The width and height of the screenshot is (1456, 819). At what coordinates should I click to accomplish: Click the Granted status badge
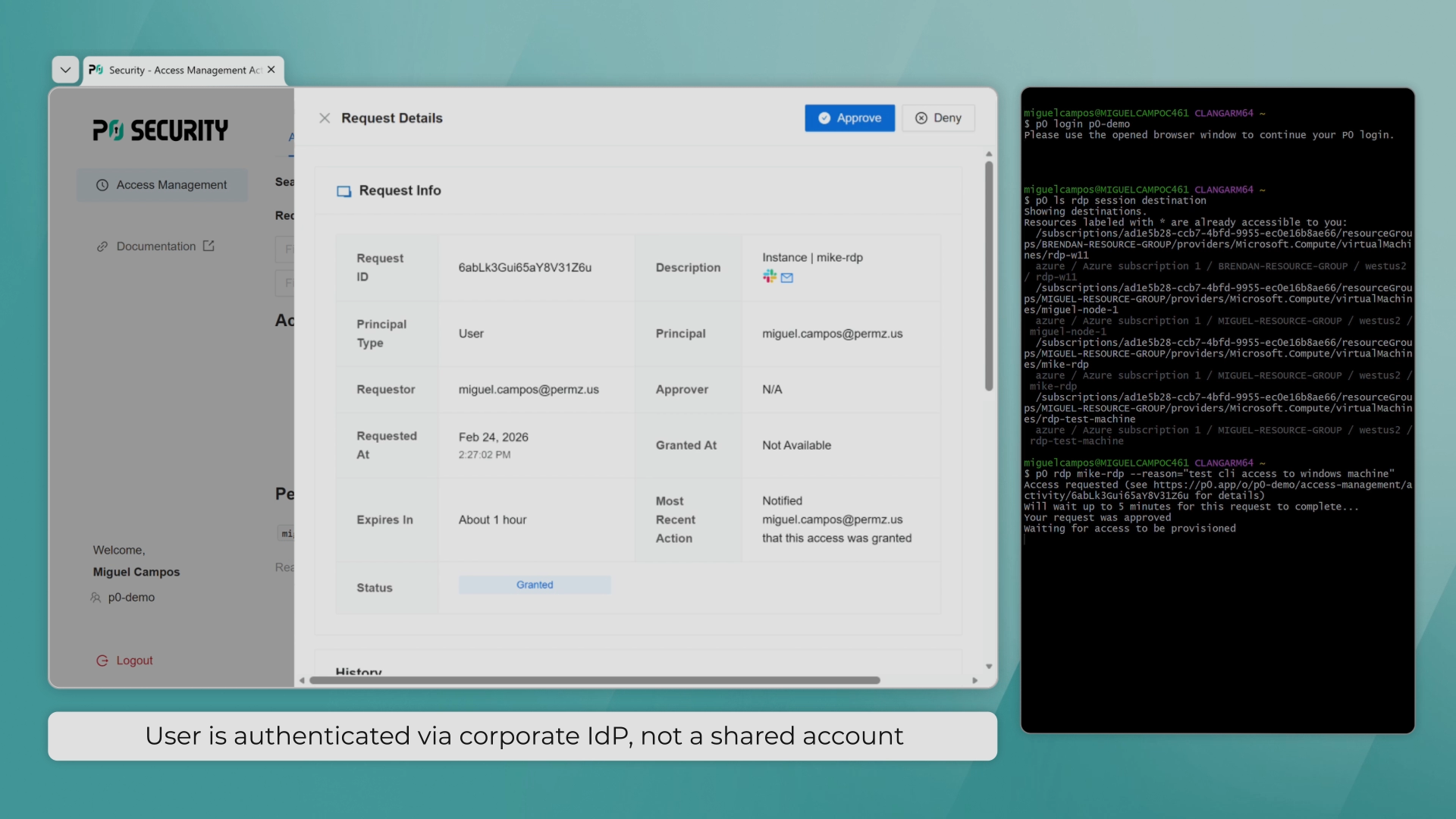(535, 585)
